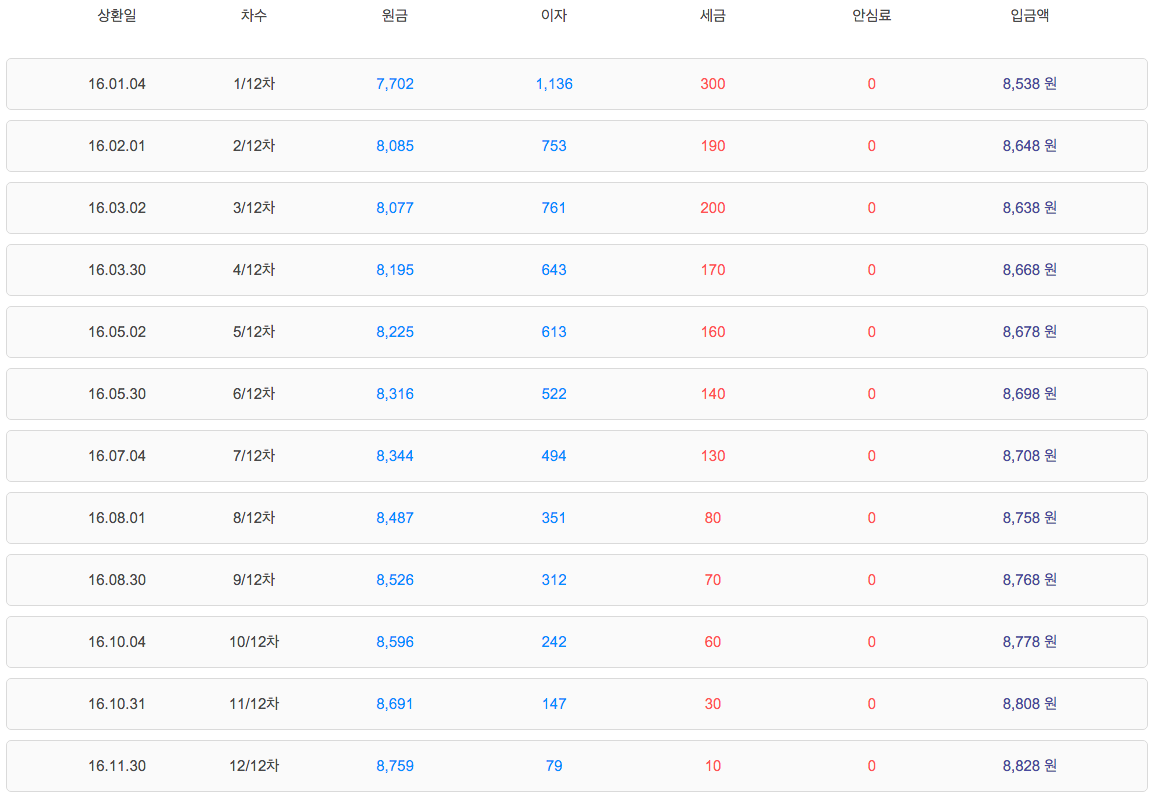Click deposit amount 8,698 원
The height and width of the screenshot is (798, 1154).
[x=1029, y=394]
